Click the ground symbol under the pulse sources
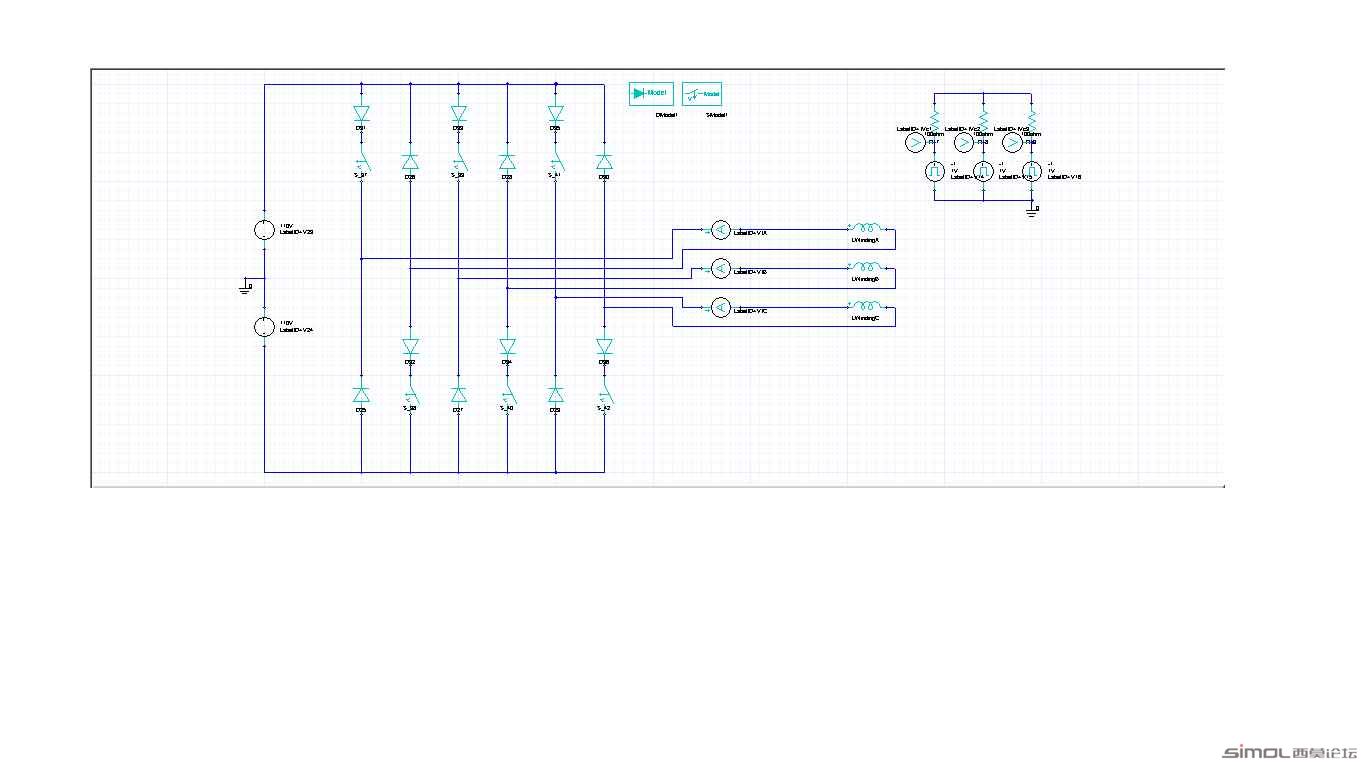 click(1032, 210)
